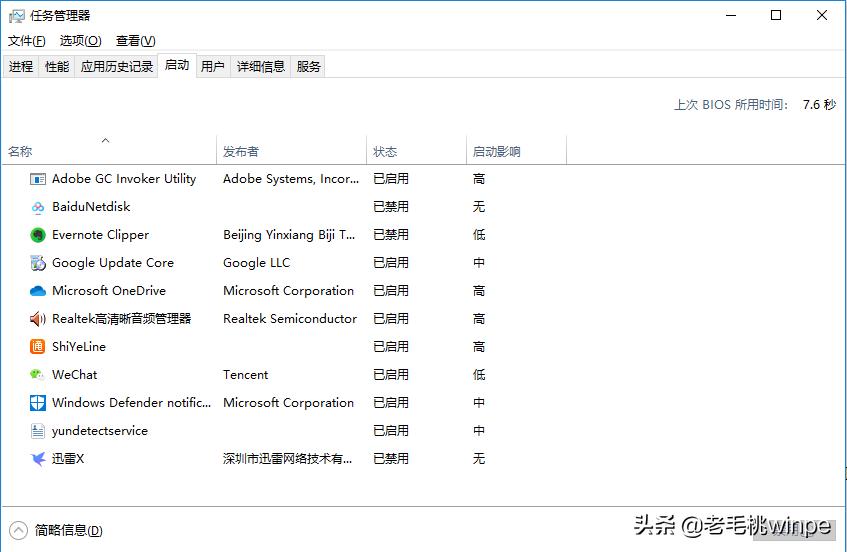The height and width of the screenshot is (552, 847).
Task: Click publisher Beijing Yinxiang Biji T...
Action: coord(289,235)
